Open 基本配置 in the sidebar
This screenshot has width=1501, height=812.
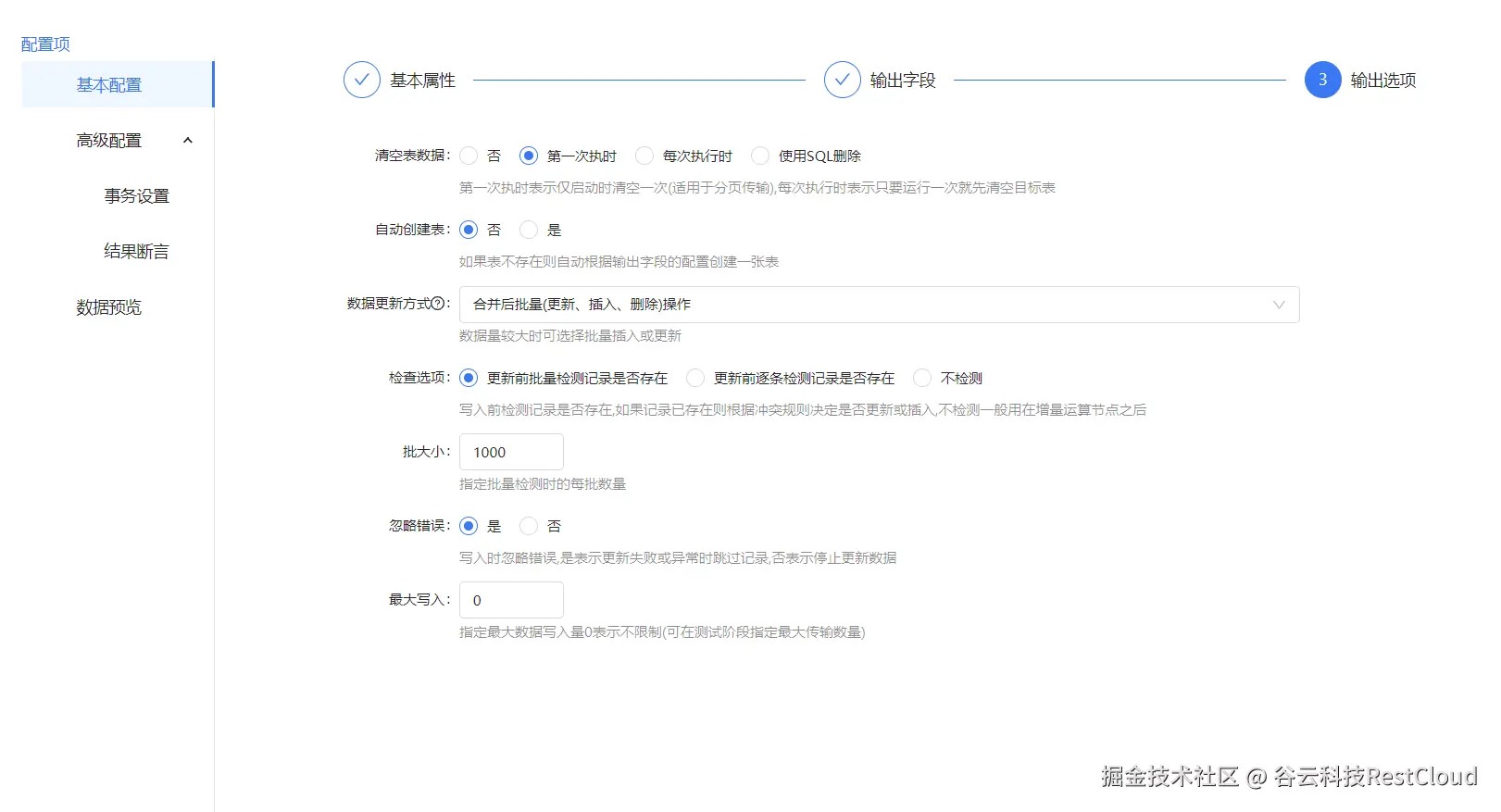118,85
